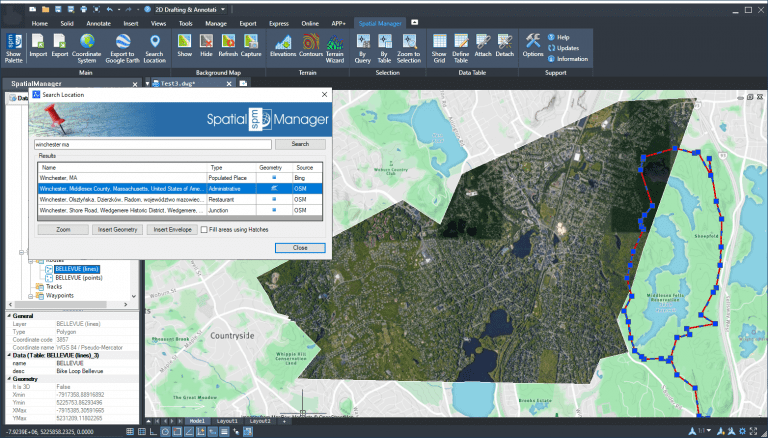The width and height of the screenshot is (768, 438).
Task: Select the Winchester Restaurant result row
Action: pos(180,199)
